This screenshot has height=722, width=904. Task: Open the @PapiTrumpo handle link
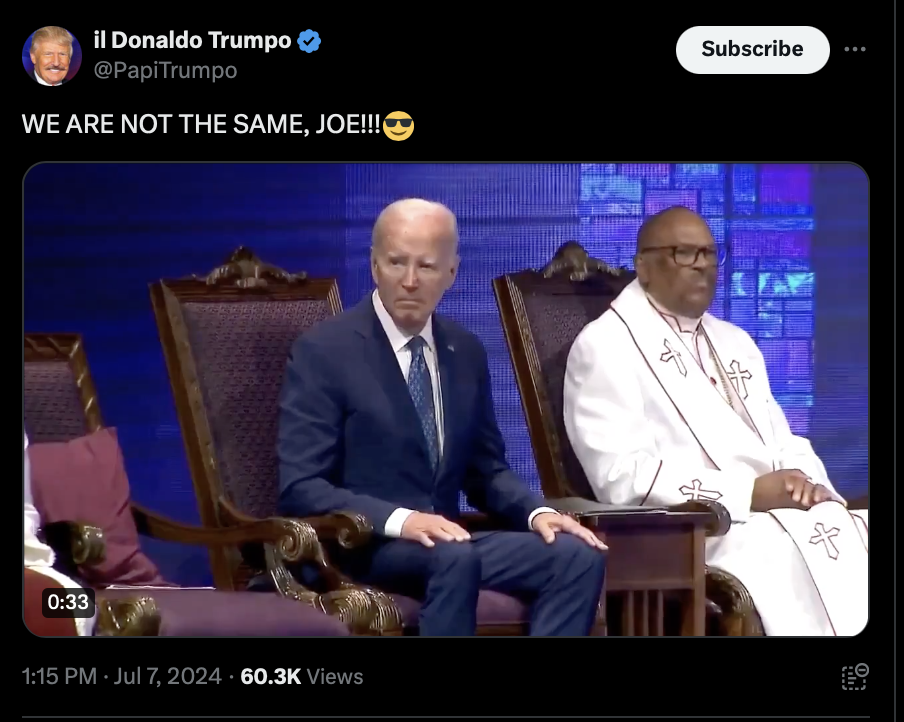pos(165,70)
